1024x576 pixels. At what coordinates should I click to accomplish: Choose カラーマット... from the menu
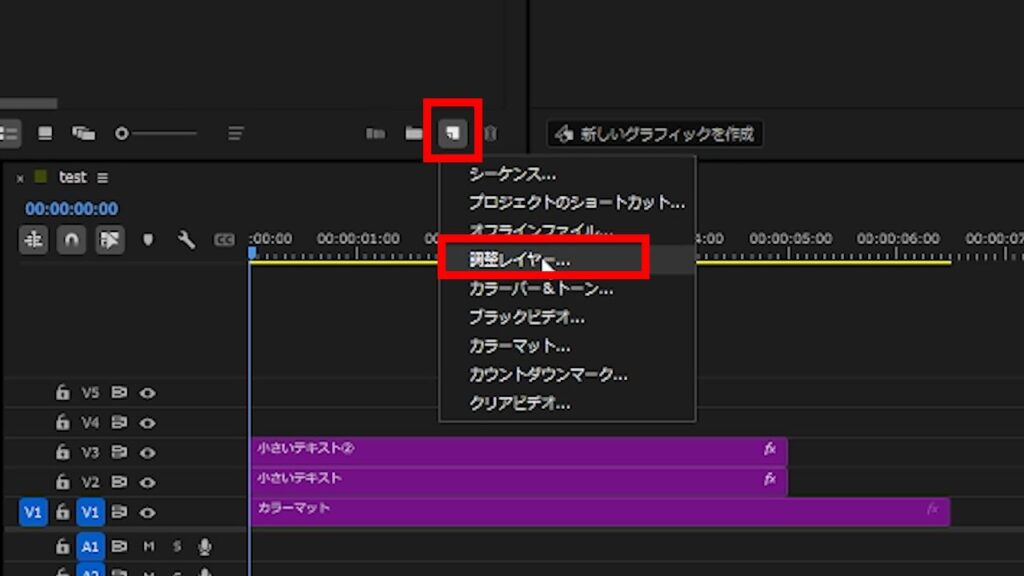pos(519,346)
